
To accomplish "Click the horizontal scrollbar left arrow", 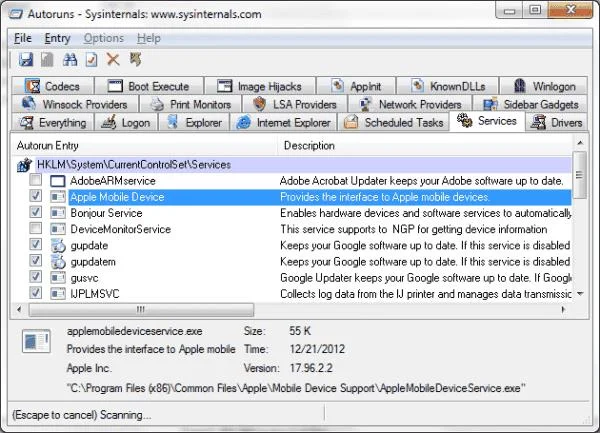I will [19, 309].
